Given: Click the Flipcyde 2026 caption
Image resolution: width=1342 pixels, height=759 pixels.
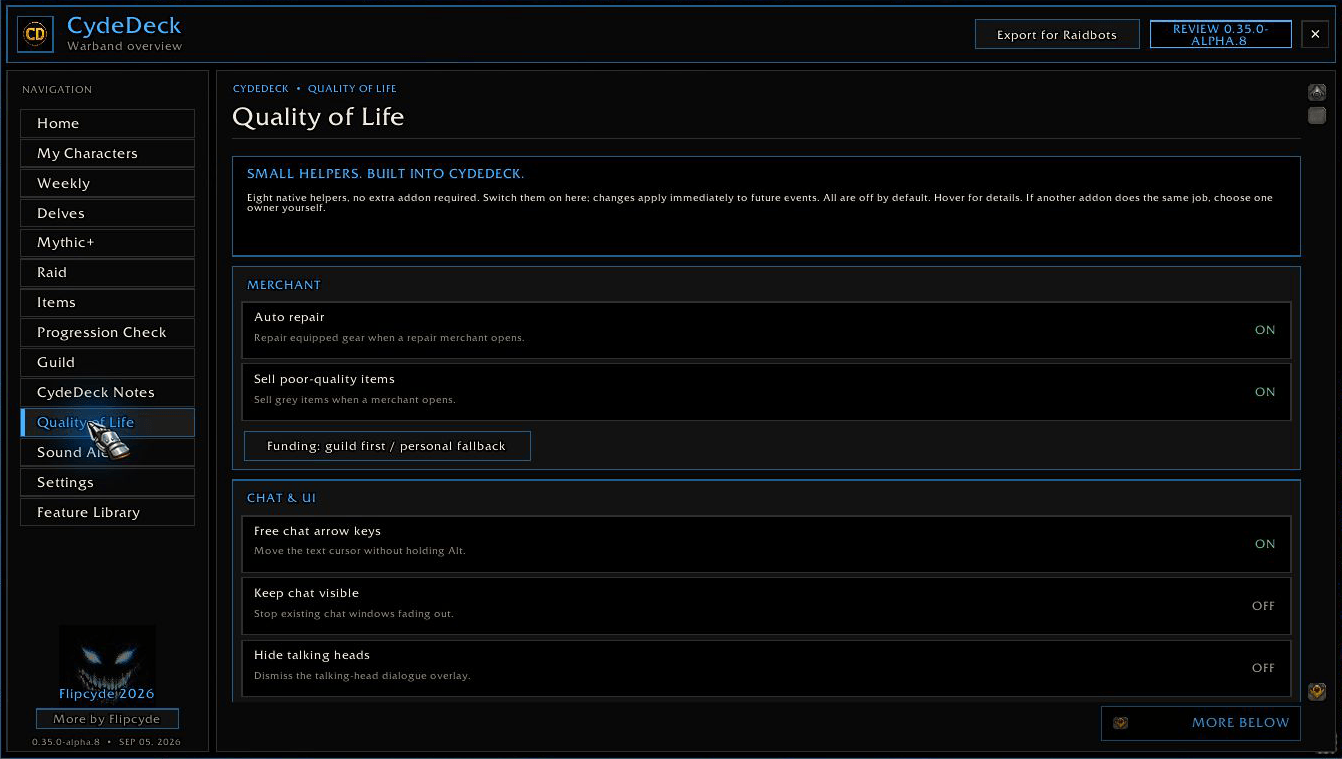Looking at the screenshot, I should pos(107,694).
